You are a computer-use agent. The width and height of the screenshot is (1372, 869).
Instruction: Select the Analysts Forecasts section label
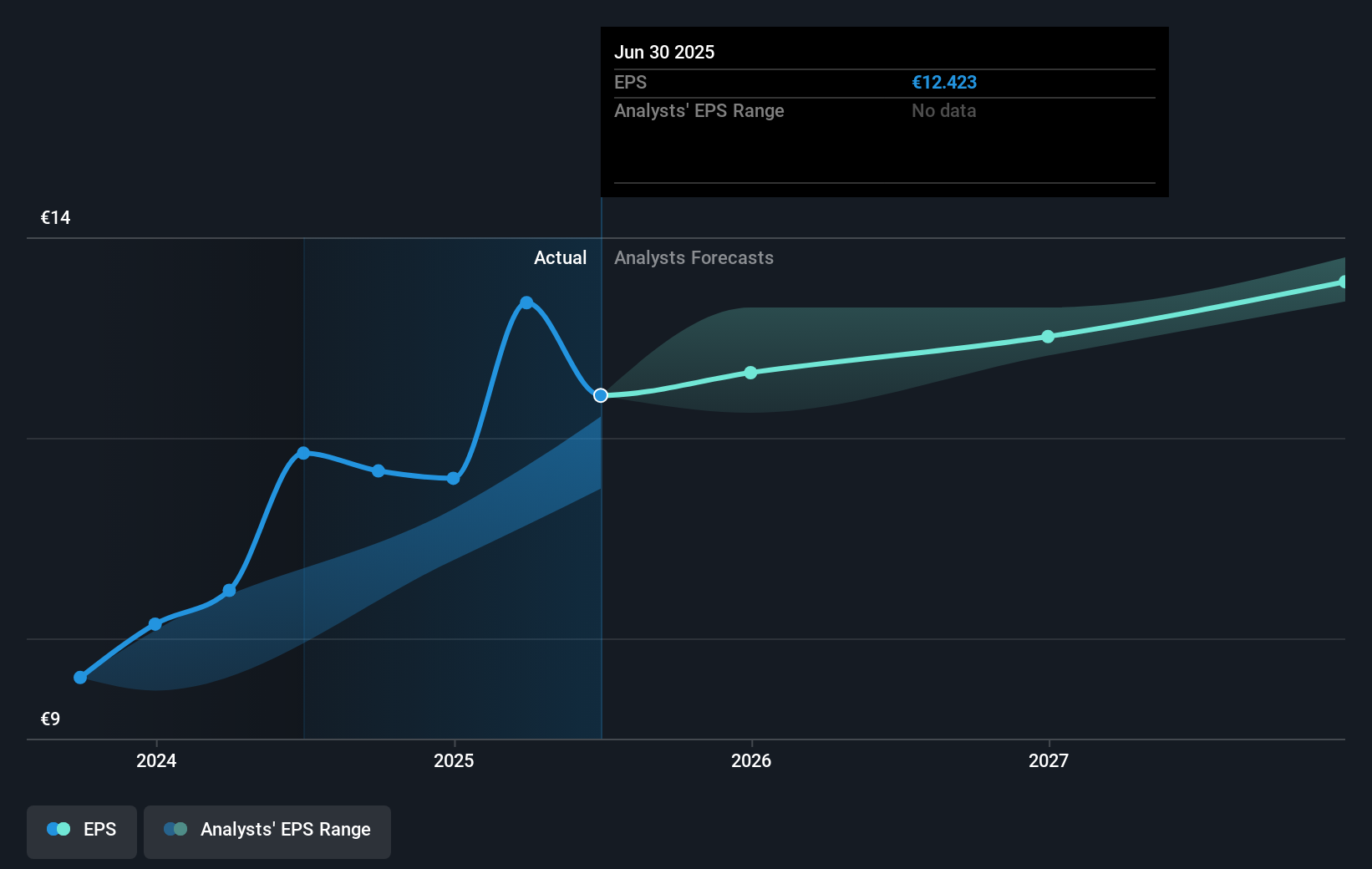[694, 258]
